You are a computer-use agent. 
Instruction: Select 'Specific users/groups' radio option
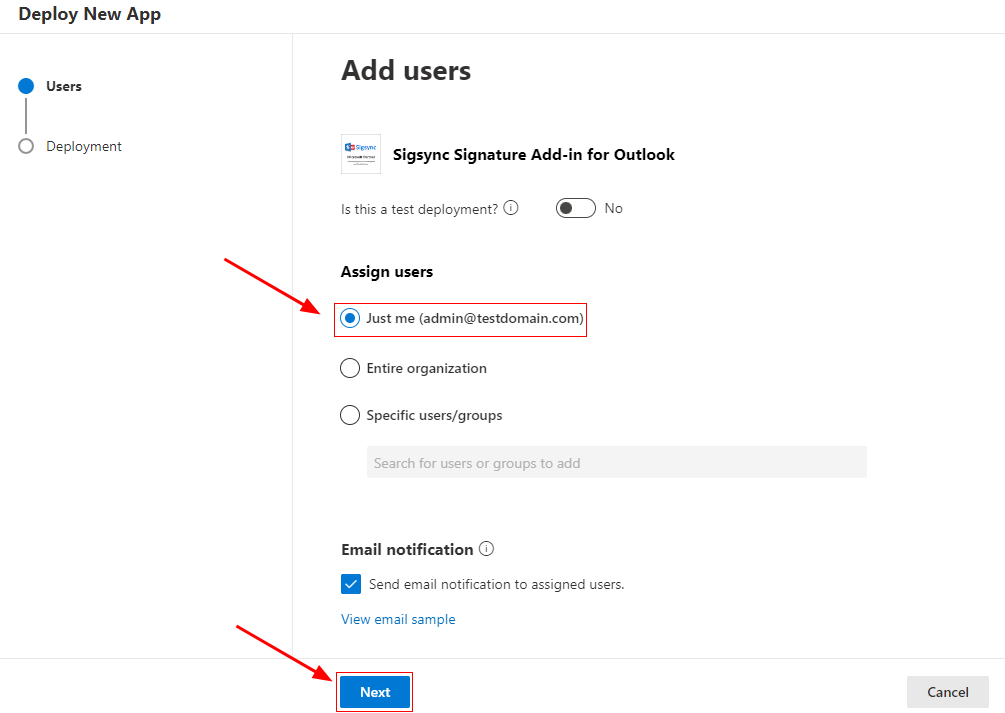click(x=350, y=415)
